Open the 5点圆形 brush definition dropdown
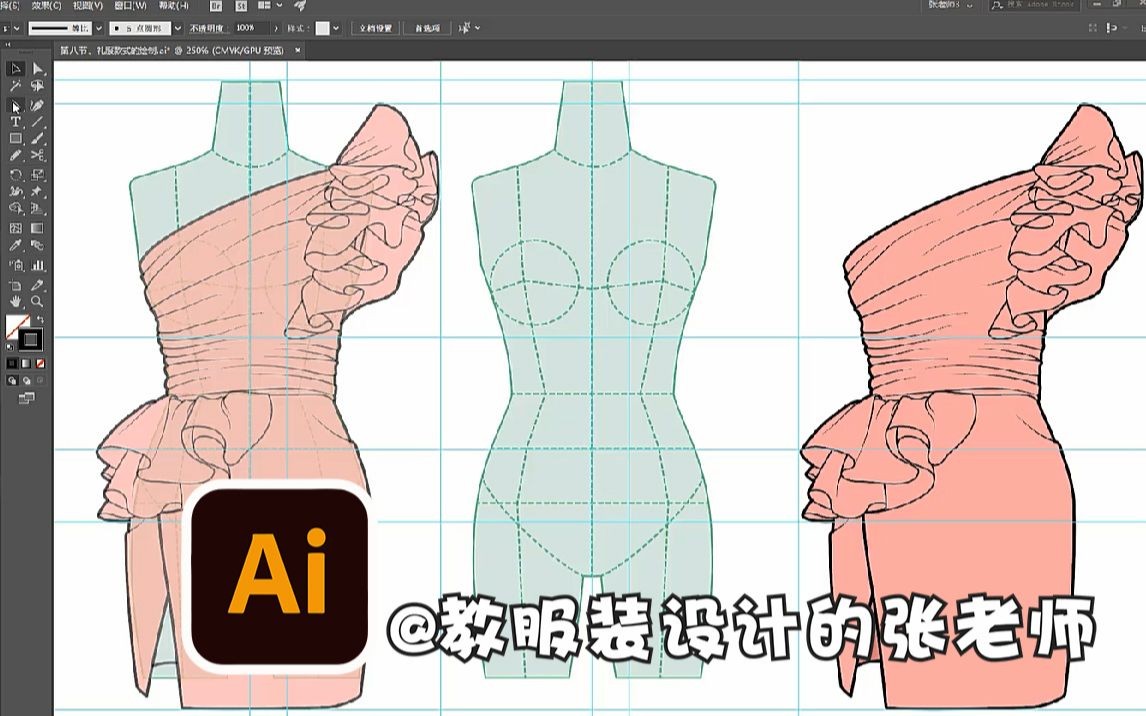This screenshot has width=1146, height=716. click(178, 28)
